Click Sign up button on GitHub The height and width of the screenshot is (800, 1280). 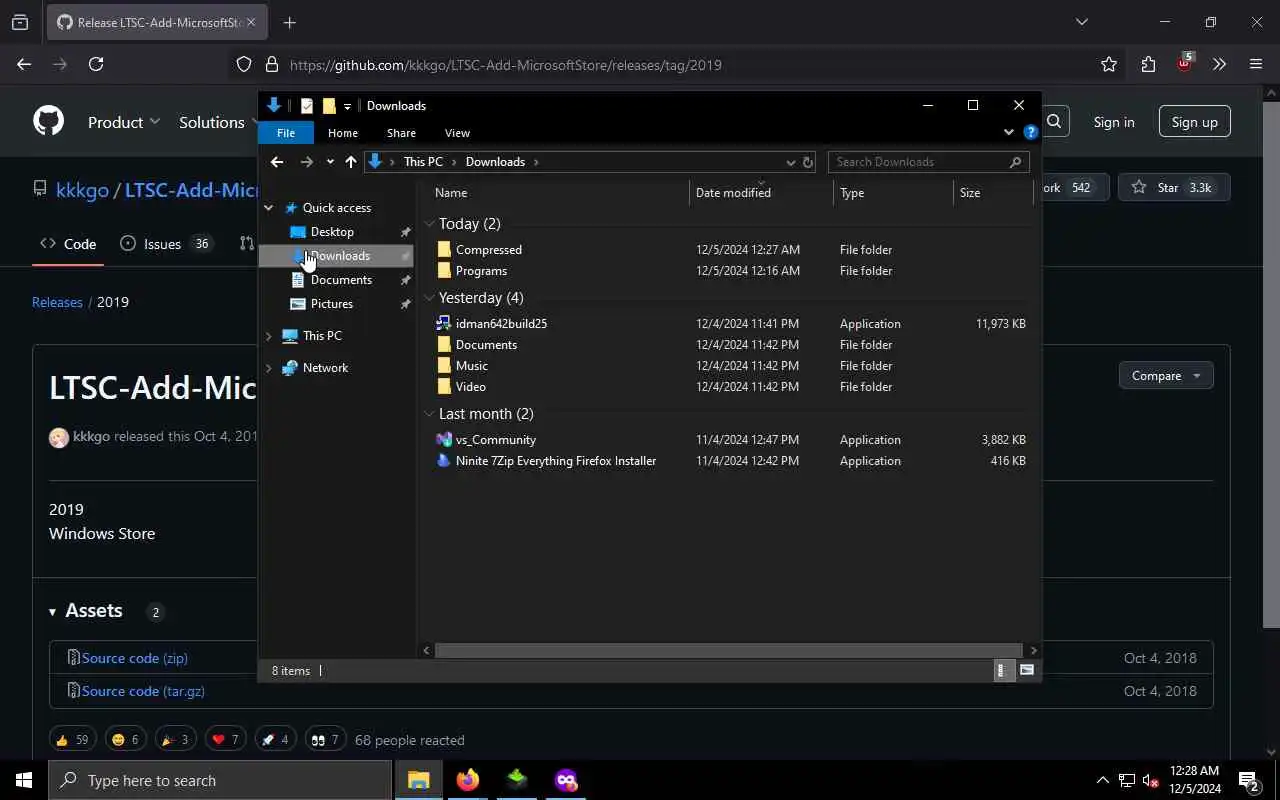coord(1194,122)
